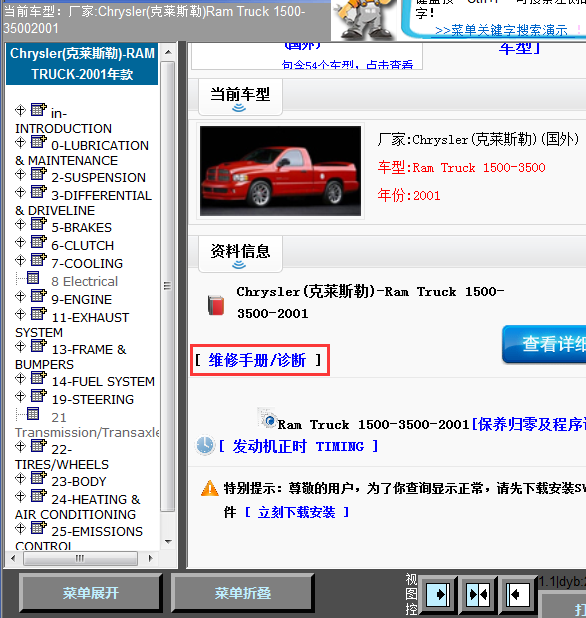Expand the in-INTRODUCTION tree node
This screenshot has width=586, height=618.
pos(20,110)
